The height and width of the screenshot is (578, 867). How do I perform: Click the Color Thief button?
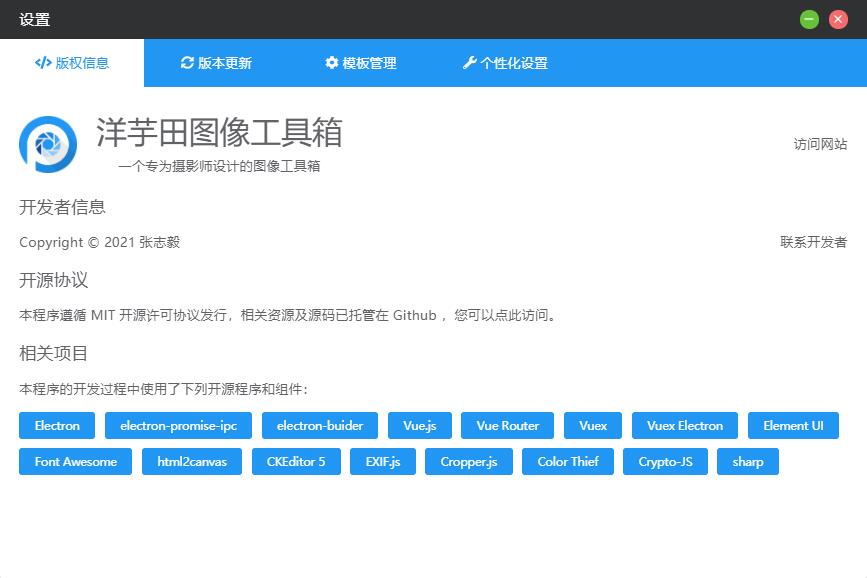[x=568, y=461]
